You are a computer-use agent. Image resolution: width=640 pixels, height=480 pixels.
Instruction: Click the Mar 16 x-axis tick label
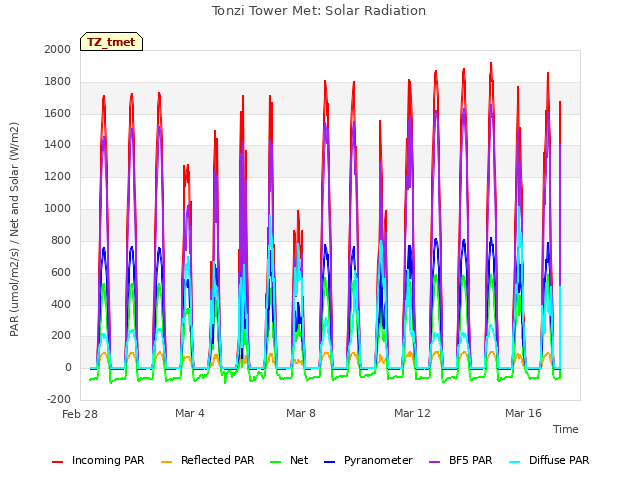click(x=523, y=413)
